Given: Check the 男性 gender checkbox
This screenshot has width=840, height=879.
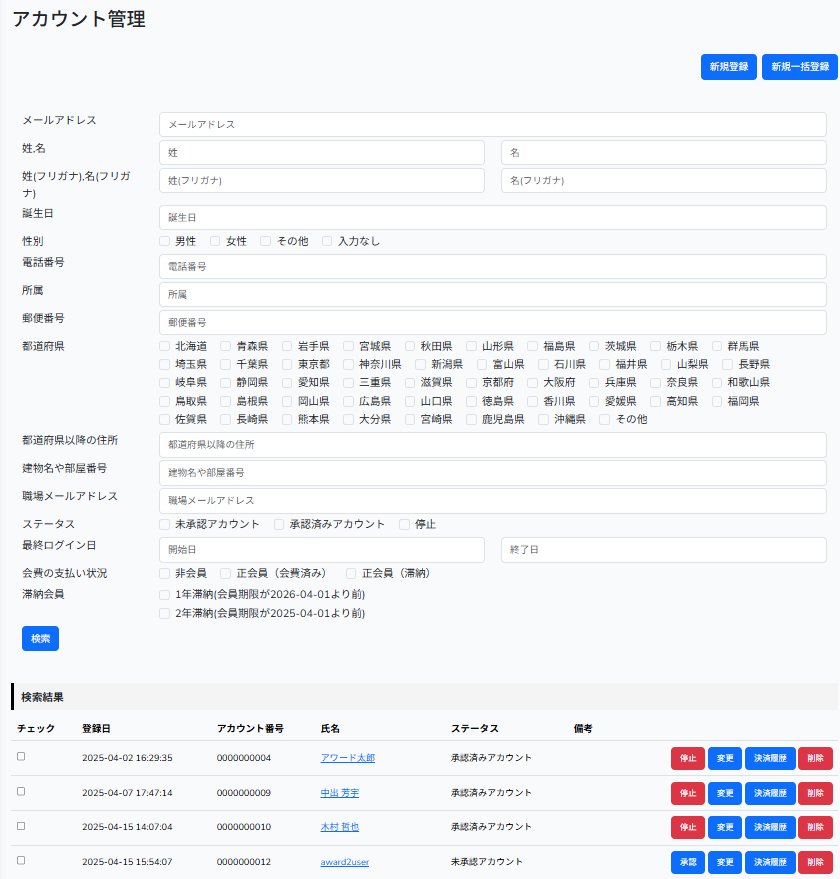Looking at the screenshot, I should 164,241.
